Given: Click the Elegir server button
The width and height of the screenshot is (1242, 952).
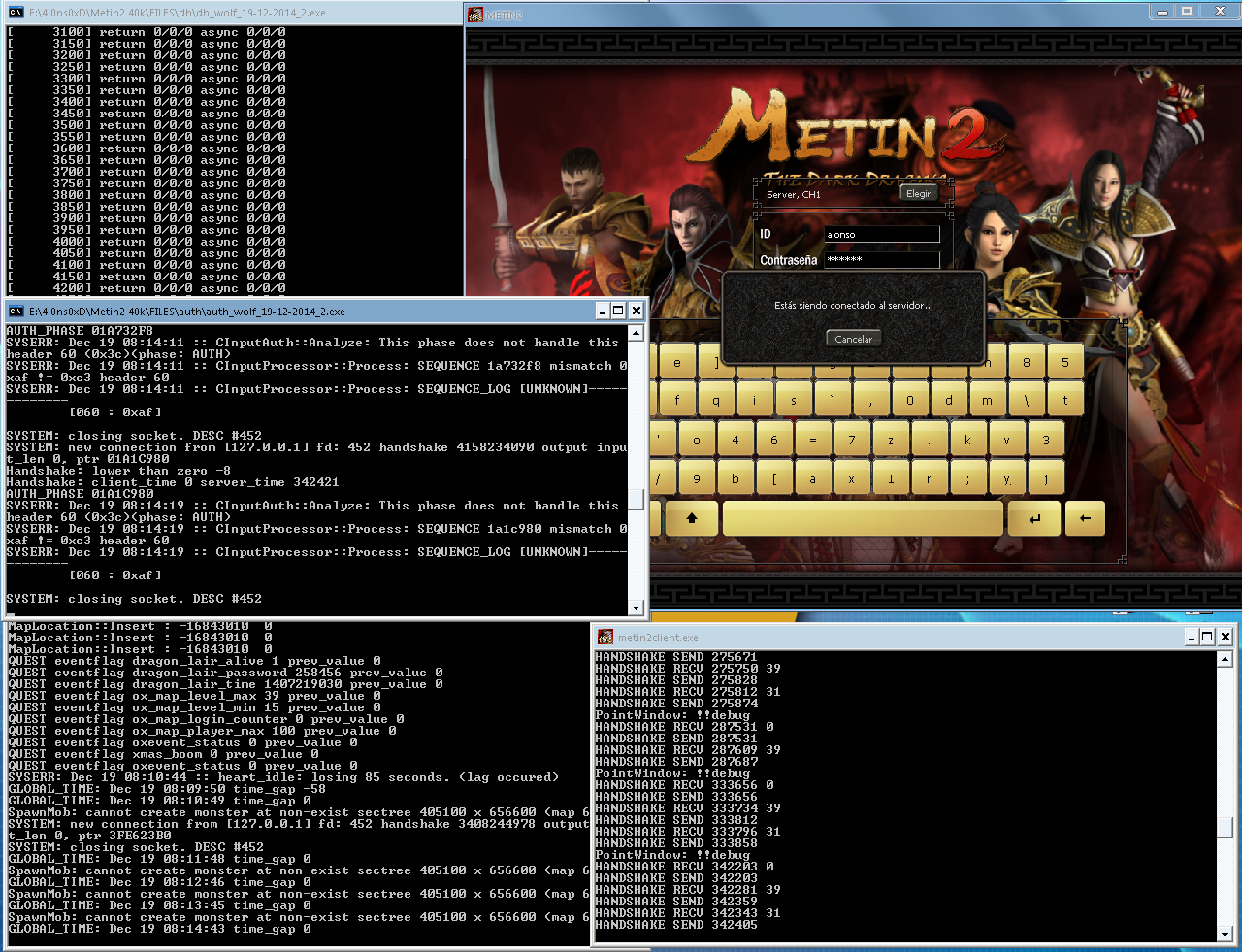Looking at the screenshot, I should pyautogui.click(x=918, y=193).
